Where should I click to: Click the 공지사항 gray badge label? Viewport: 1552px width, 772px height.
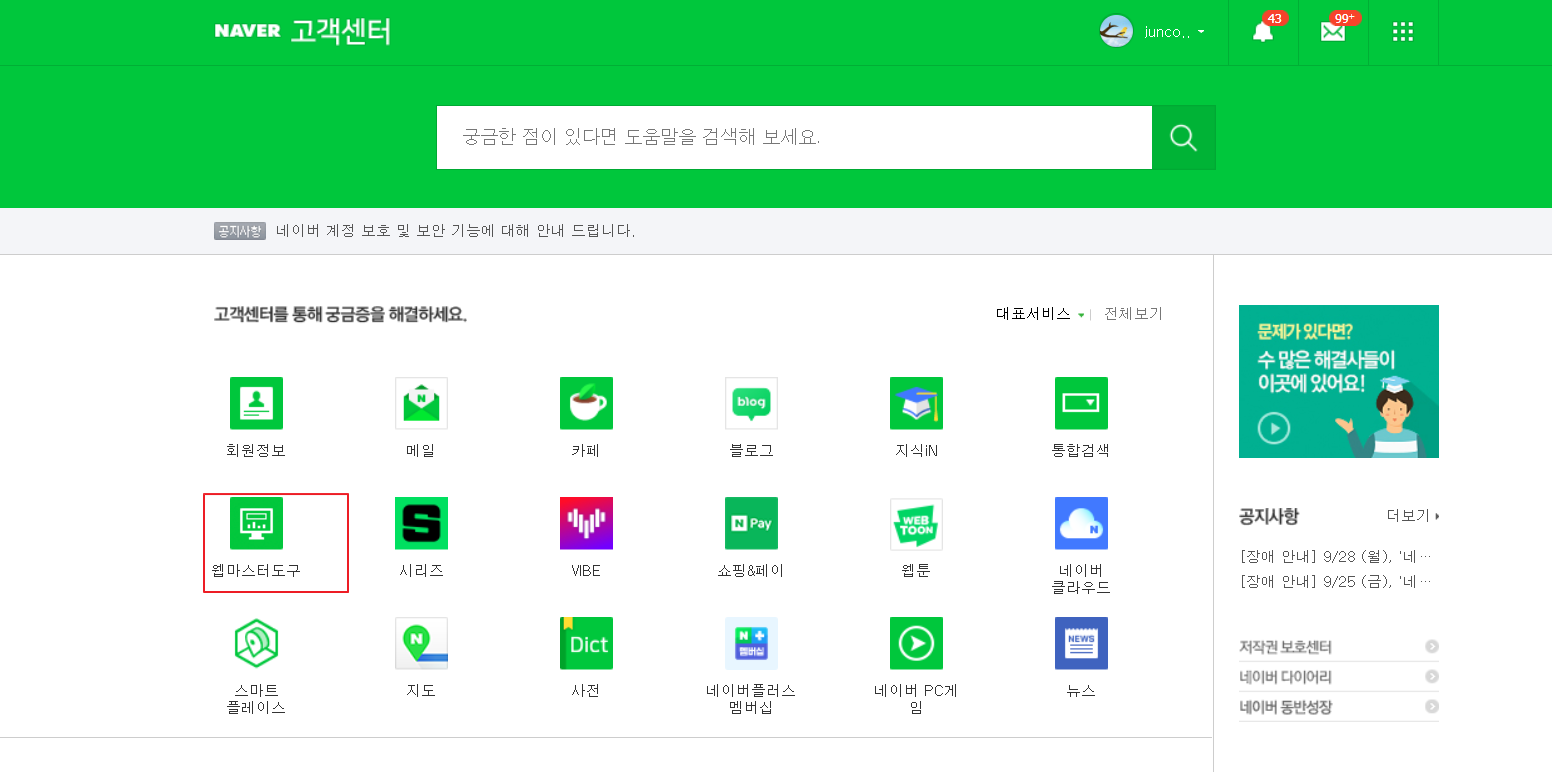(x=240, y=231)
